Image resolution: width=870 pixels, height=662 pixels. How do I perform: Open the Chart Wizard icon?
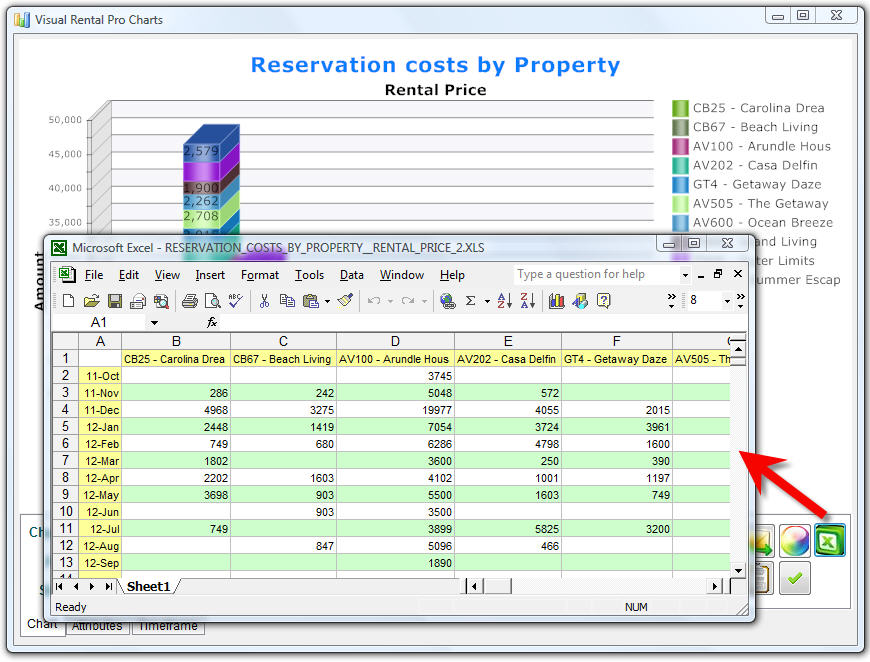[557, 301]
